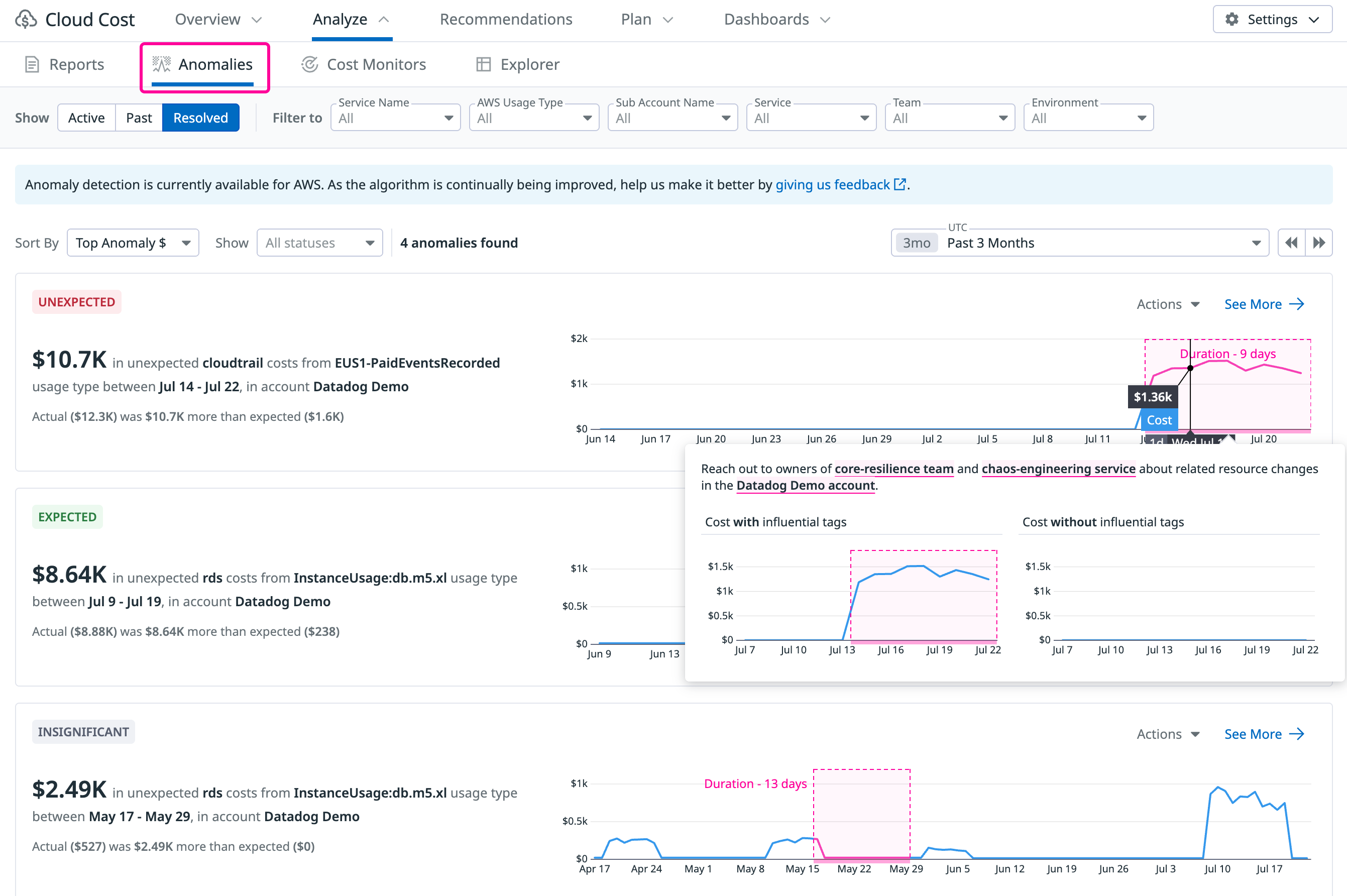Click the Explorer table icon
Image resolution: width=1347 pixels, height=896 pixels.
click(x=483, y=65)
